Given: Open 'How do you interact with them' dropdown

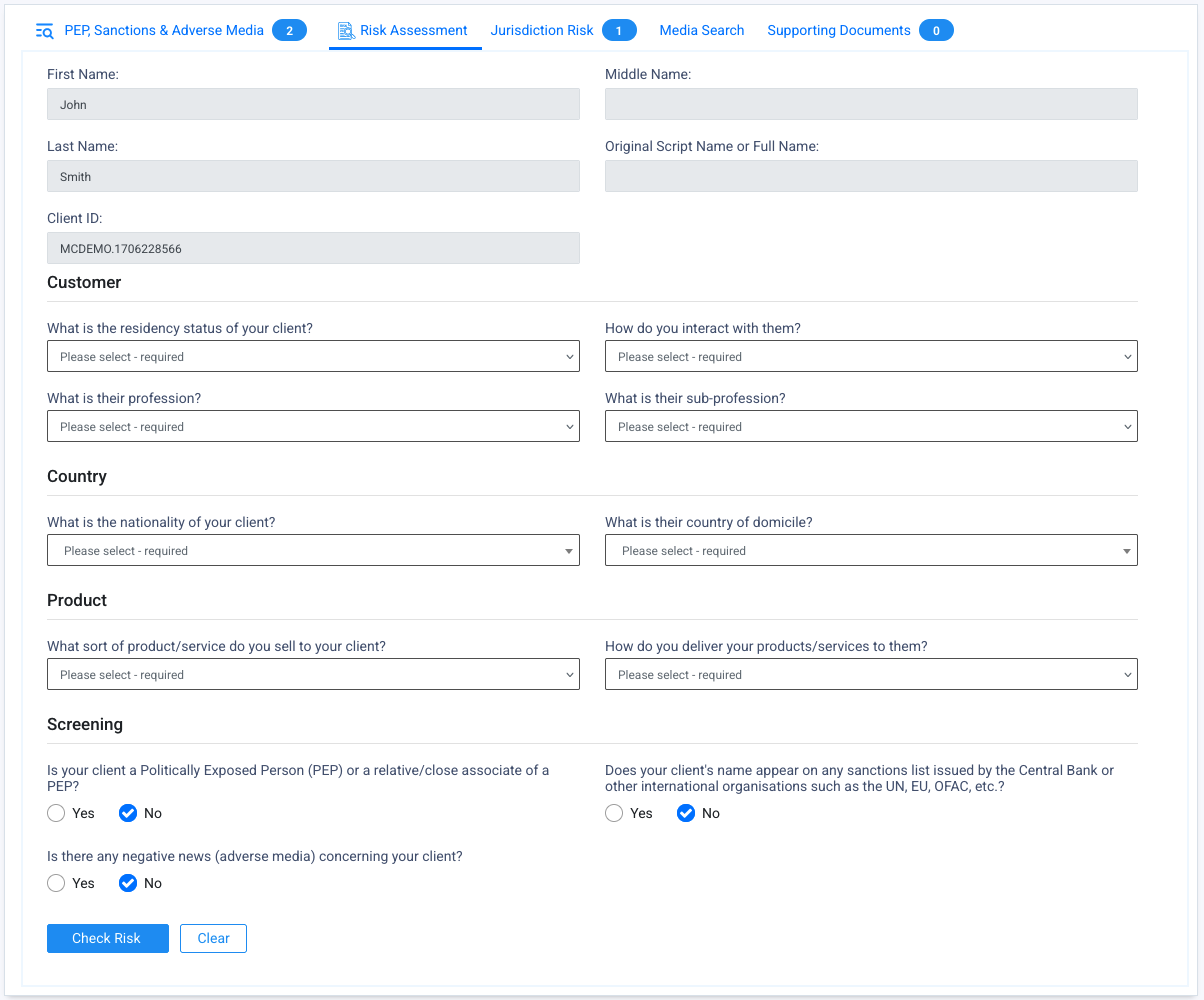Looking at the screenshot, I should pyautogui.click(x=871, y=356).
